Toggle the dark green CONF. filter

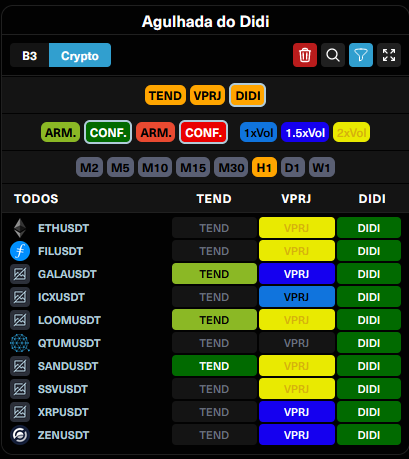coord(108,132)
